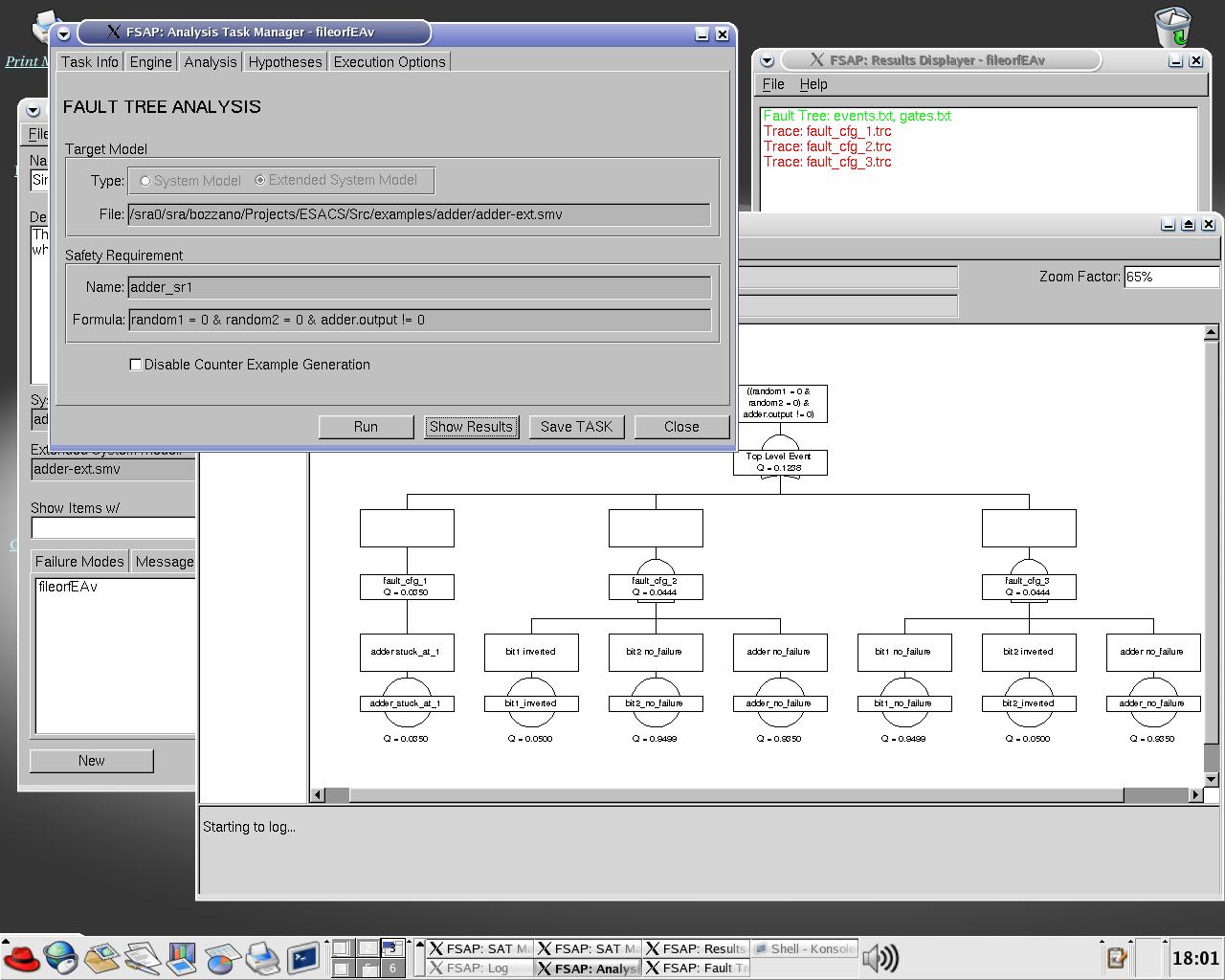1225x980 pixels.
Task: Click the clipboard icon in the system tray
Action: click(1115, 957)
